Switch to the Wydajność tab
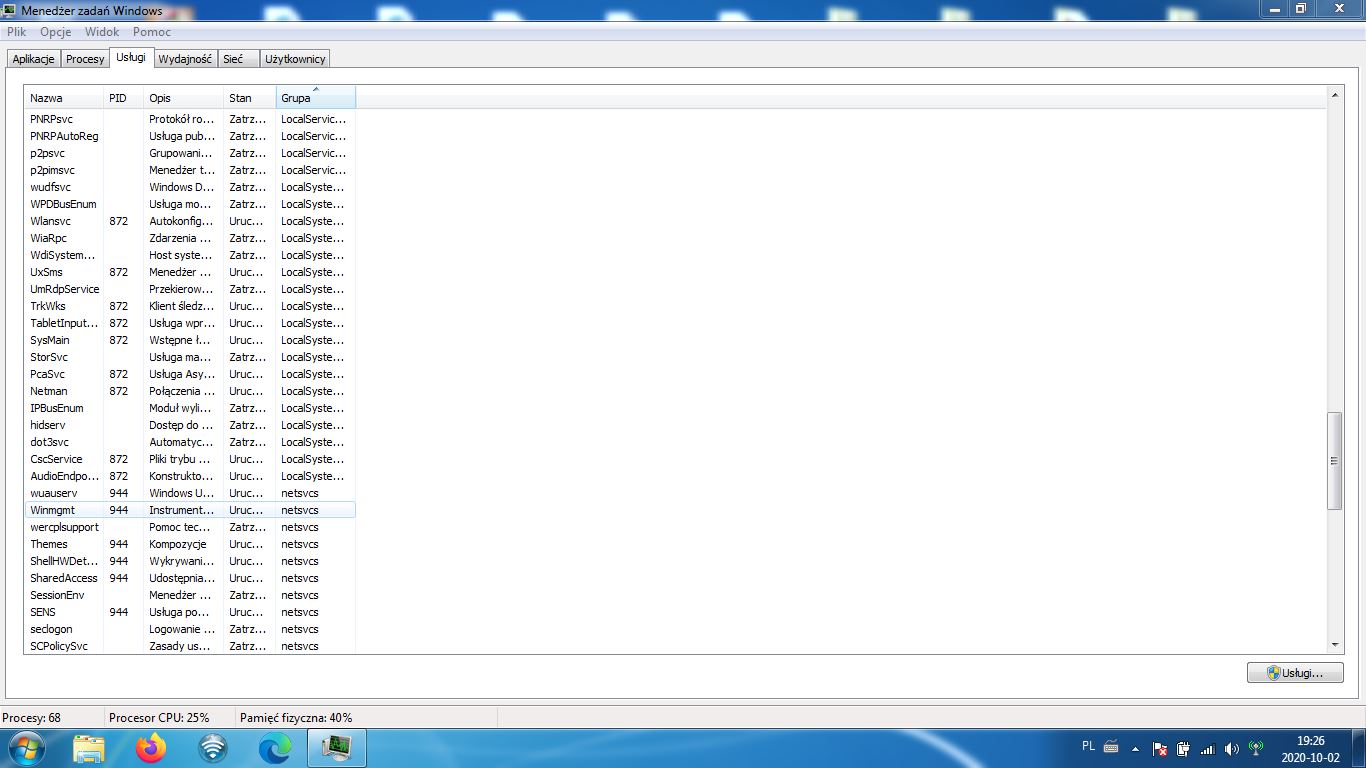The image size is (1366, 768). coord(185,59)
